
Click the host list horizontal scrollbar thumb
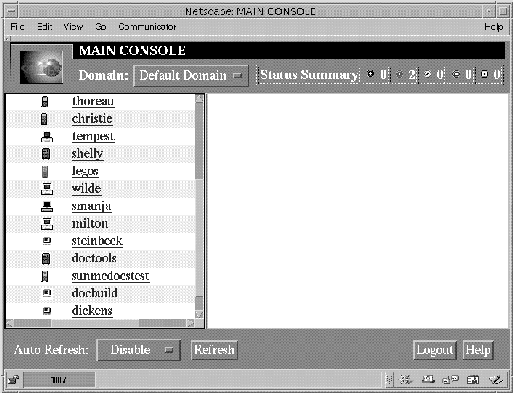95,323
